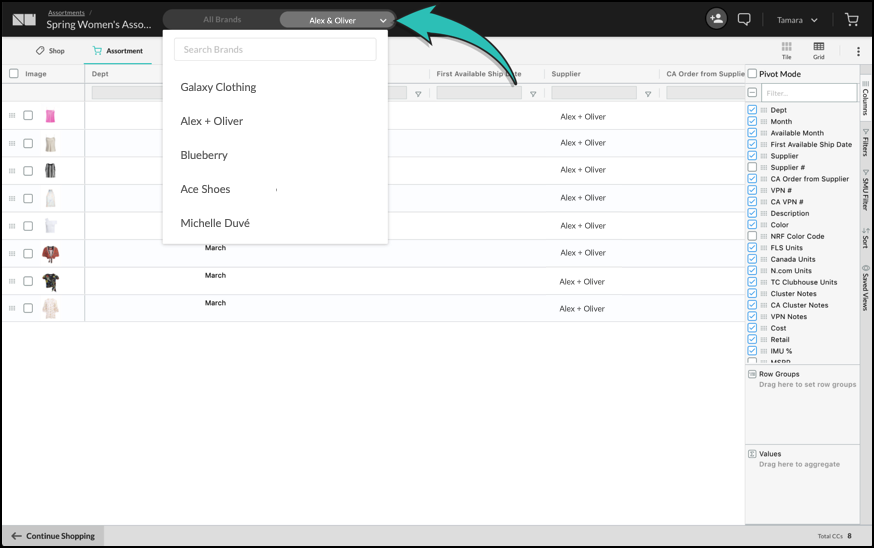Image resolution: width=874 pixels, height=548 pixels.
Task: Click the Supplier column filter input
Action: tap(594, 93)
